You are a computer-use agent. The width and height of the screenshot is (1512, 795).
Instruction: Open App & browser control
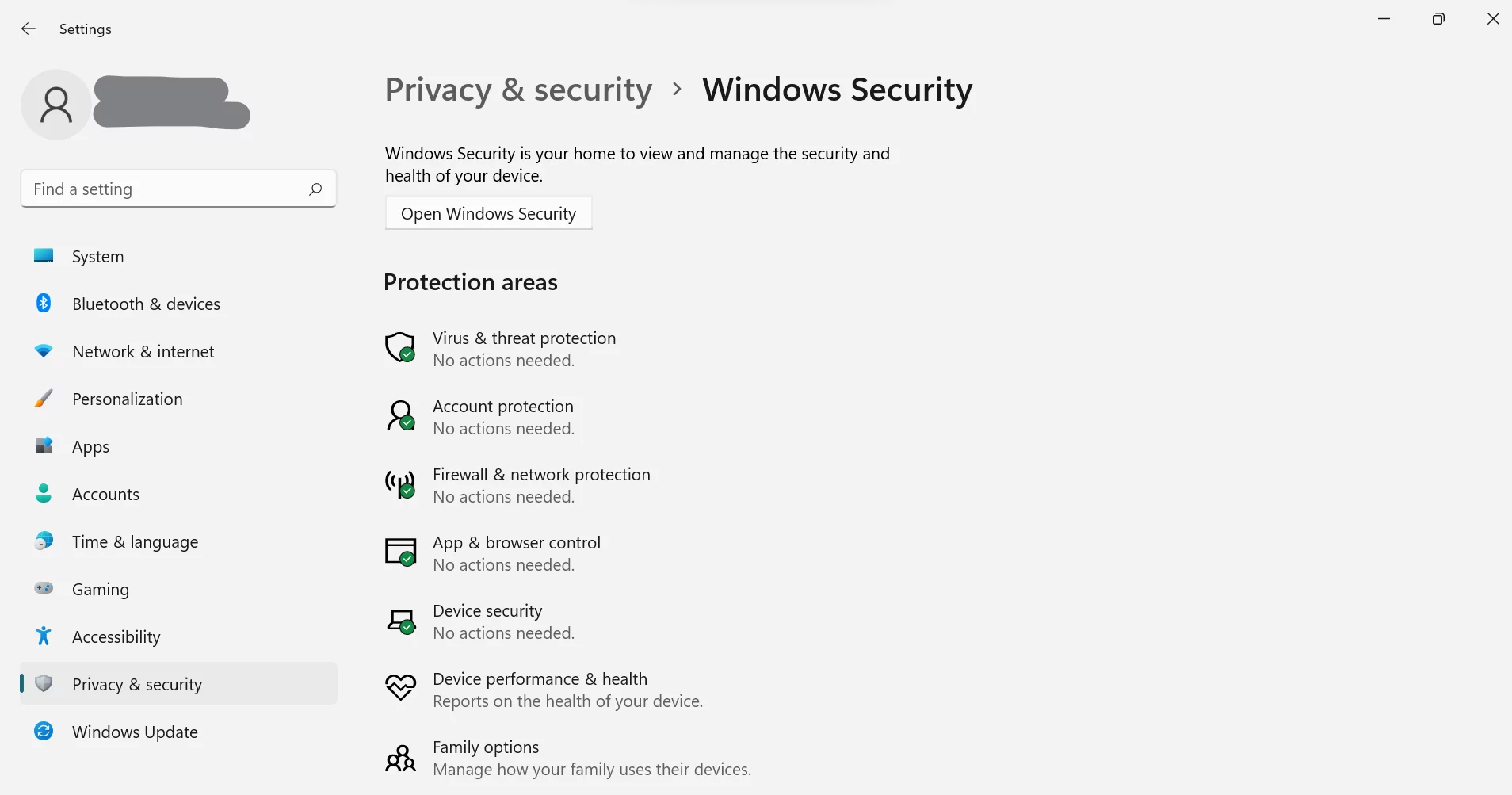pos(516,542)
